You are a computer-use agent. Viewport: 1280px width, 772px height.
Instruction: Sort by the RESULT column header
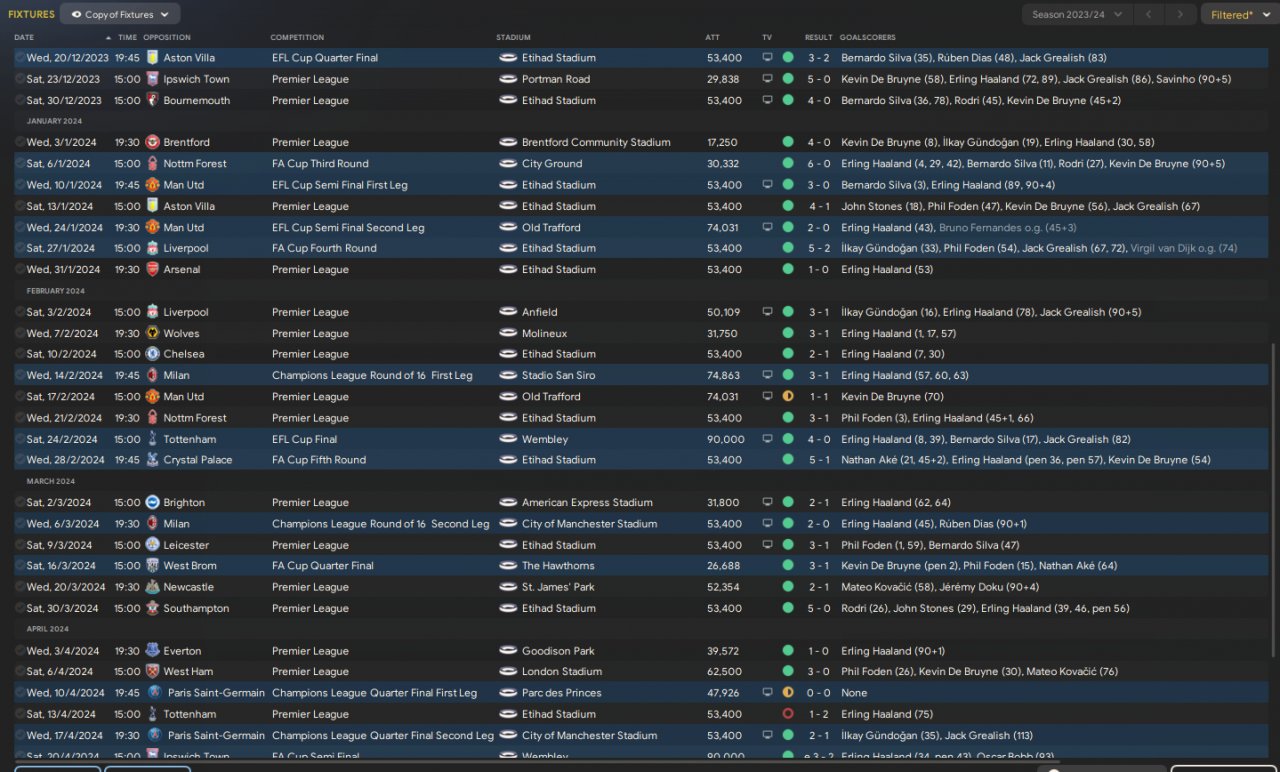click(819, 37)
